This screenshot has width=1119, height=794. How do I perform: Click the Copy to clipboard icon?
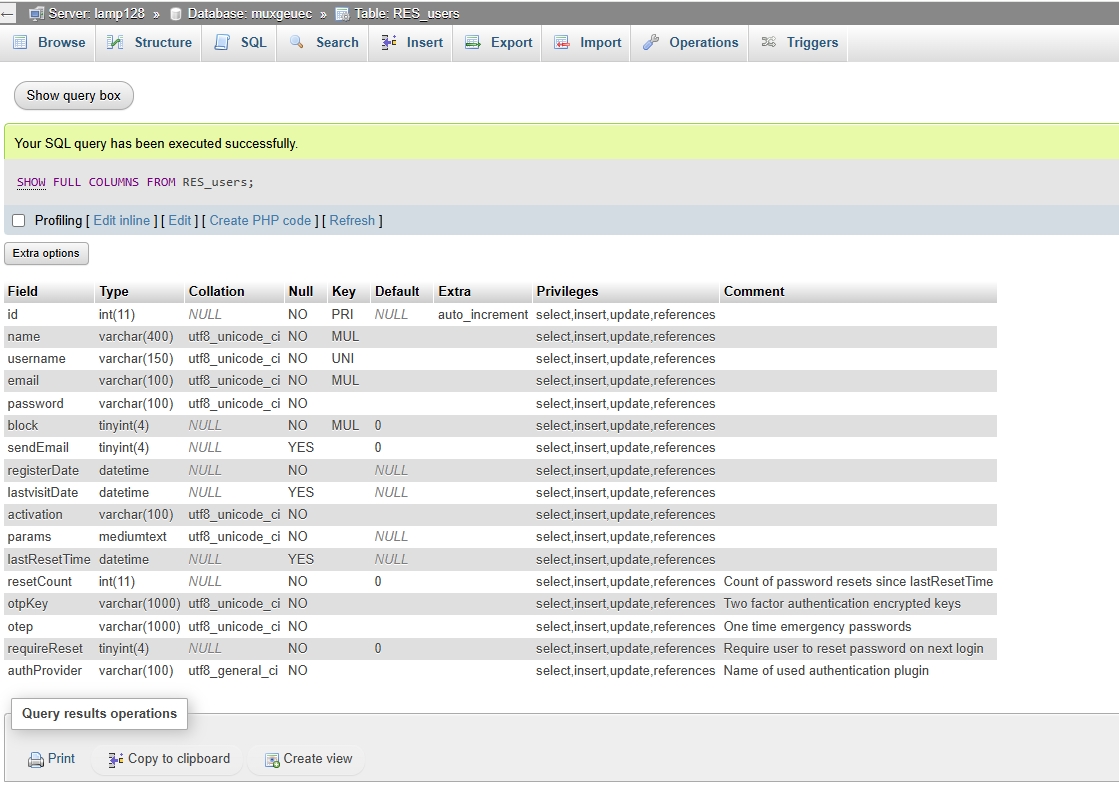coord(116,759)
